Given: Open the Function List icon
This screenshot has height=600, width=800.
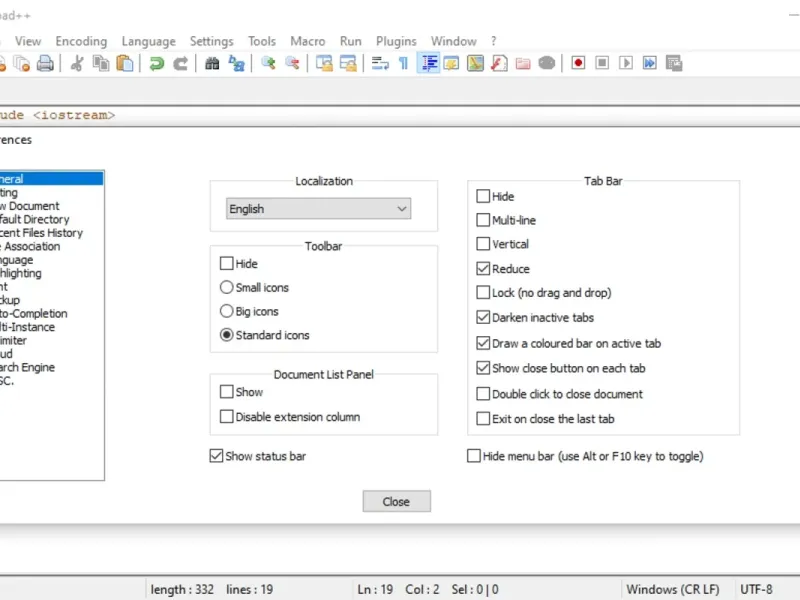Looking at the screenshot, I should 499,63.
